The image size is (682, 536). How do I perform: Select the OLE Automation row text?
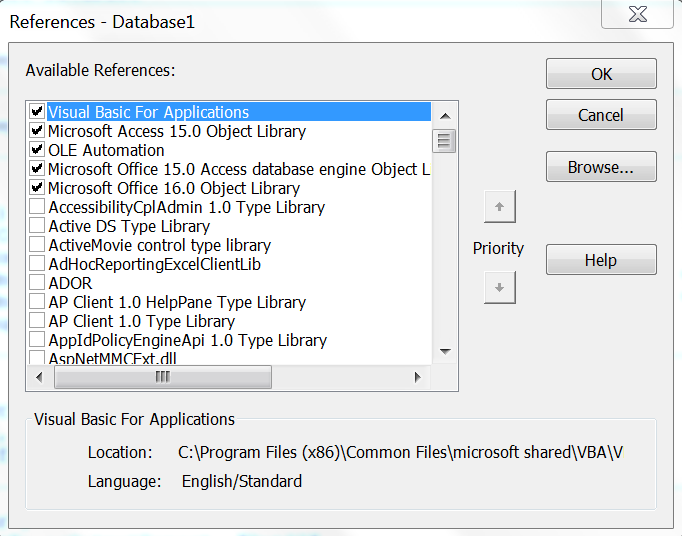107,150
